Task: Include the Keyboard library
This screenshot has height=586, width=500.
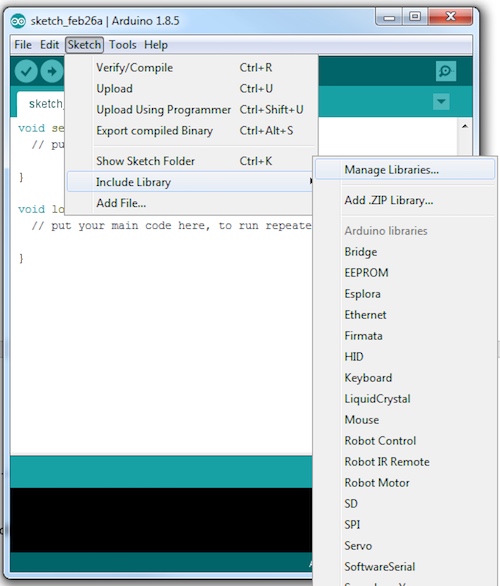Action: [x=405, y=377]
